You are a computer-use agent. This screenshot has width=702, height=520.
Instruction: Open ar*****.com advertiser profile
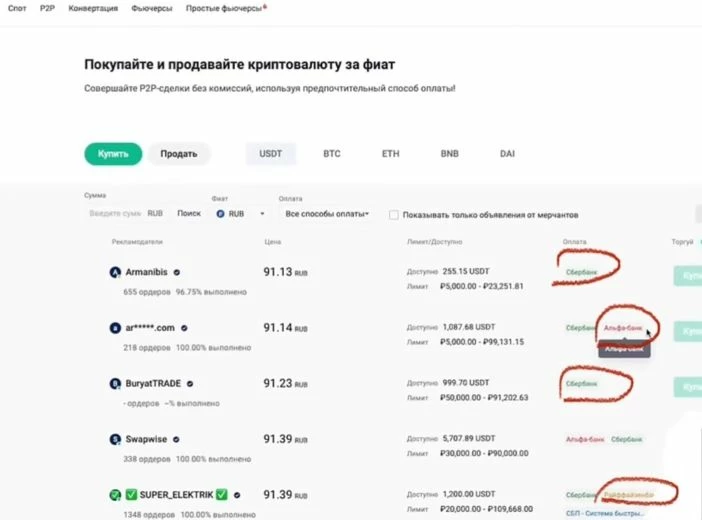point(150,327)
